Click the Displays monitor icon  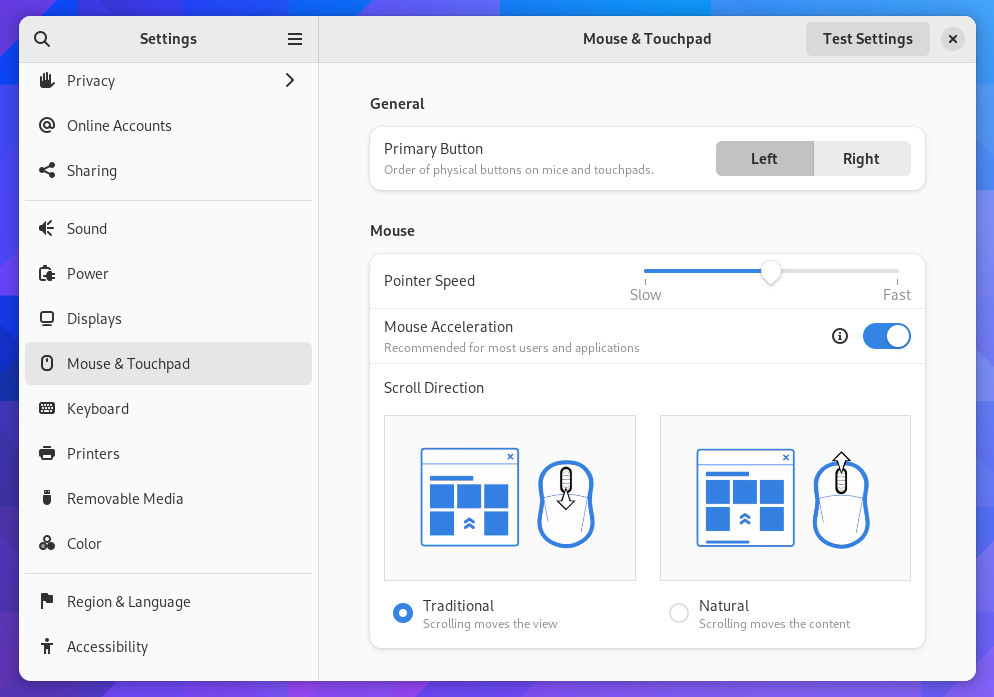click(x=47, y=318)
